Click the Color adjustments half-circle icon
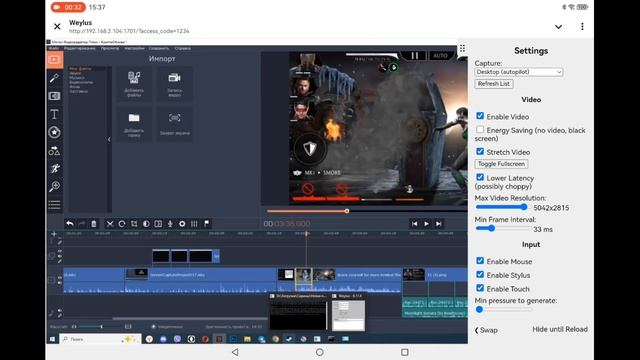The width and height of the screenshot is (640, 360). (x=146, y=224)
